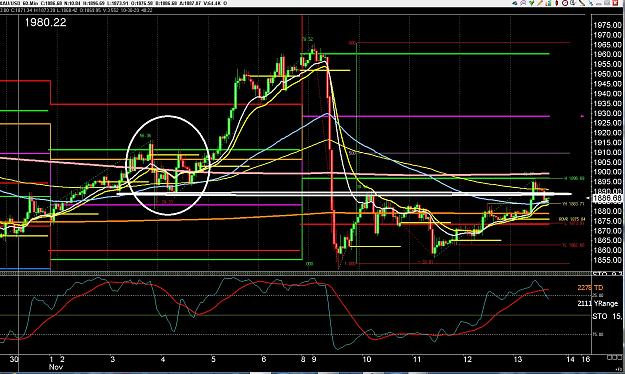Click the clipboard document toolbar icon
The height and width of the screenshot is (374, 625).
pos(573,3)
